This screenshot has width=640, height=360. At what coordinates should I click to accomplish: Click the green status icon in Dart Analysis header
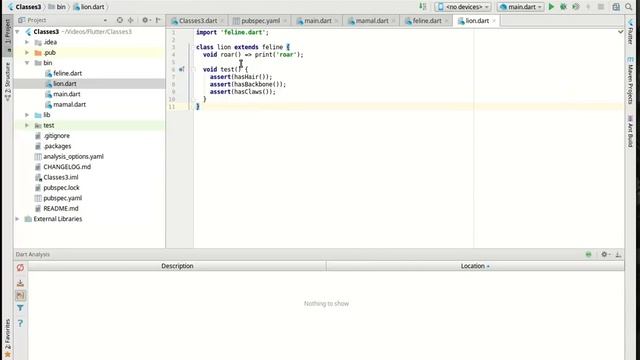(x=589, y=254)
